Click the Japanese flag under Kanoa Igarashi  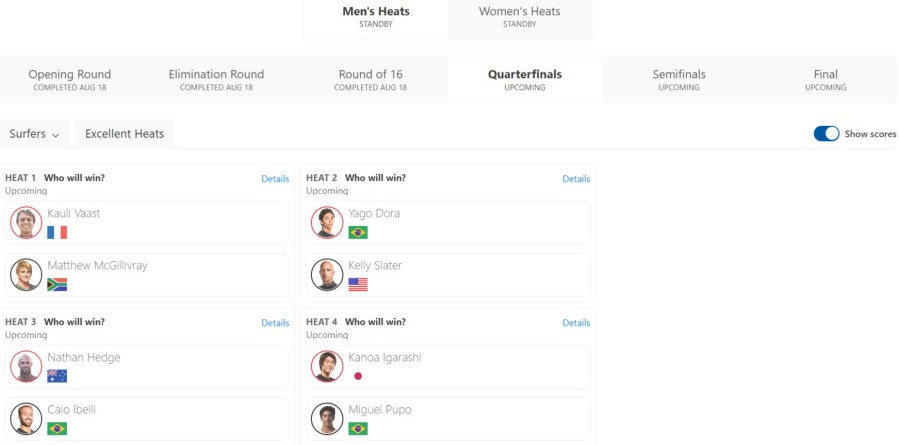(358, 376)
